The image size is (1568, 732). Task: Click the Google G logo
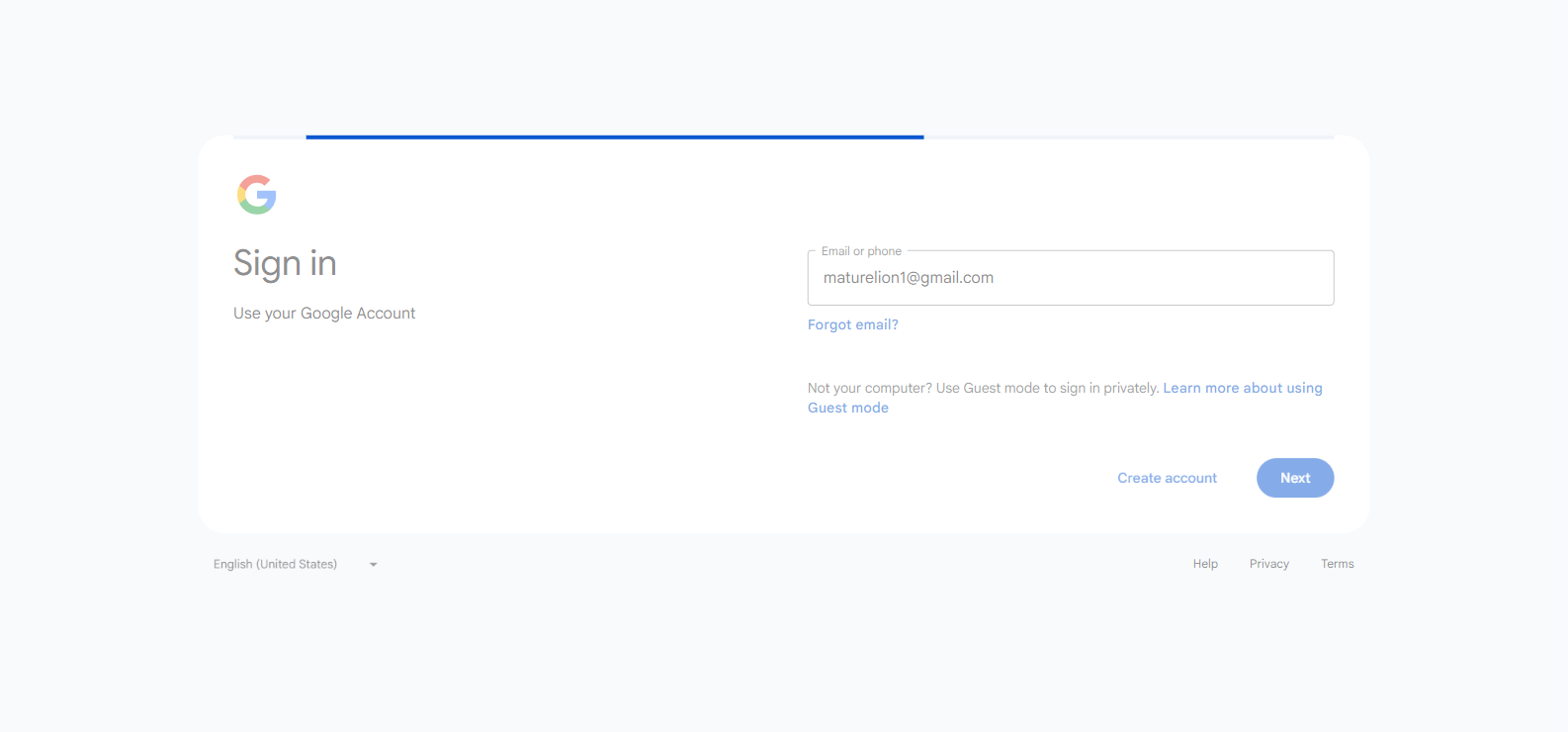tap(257, 195)
